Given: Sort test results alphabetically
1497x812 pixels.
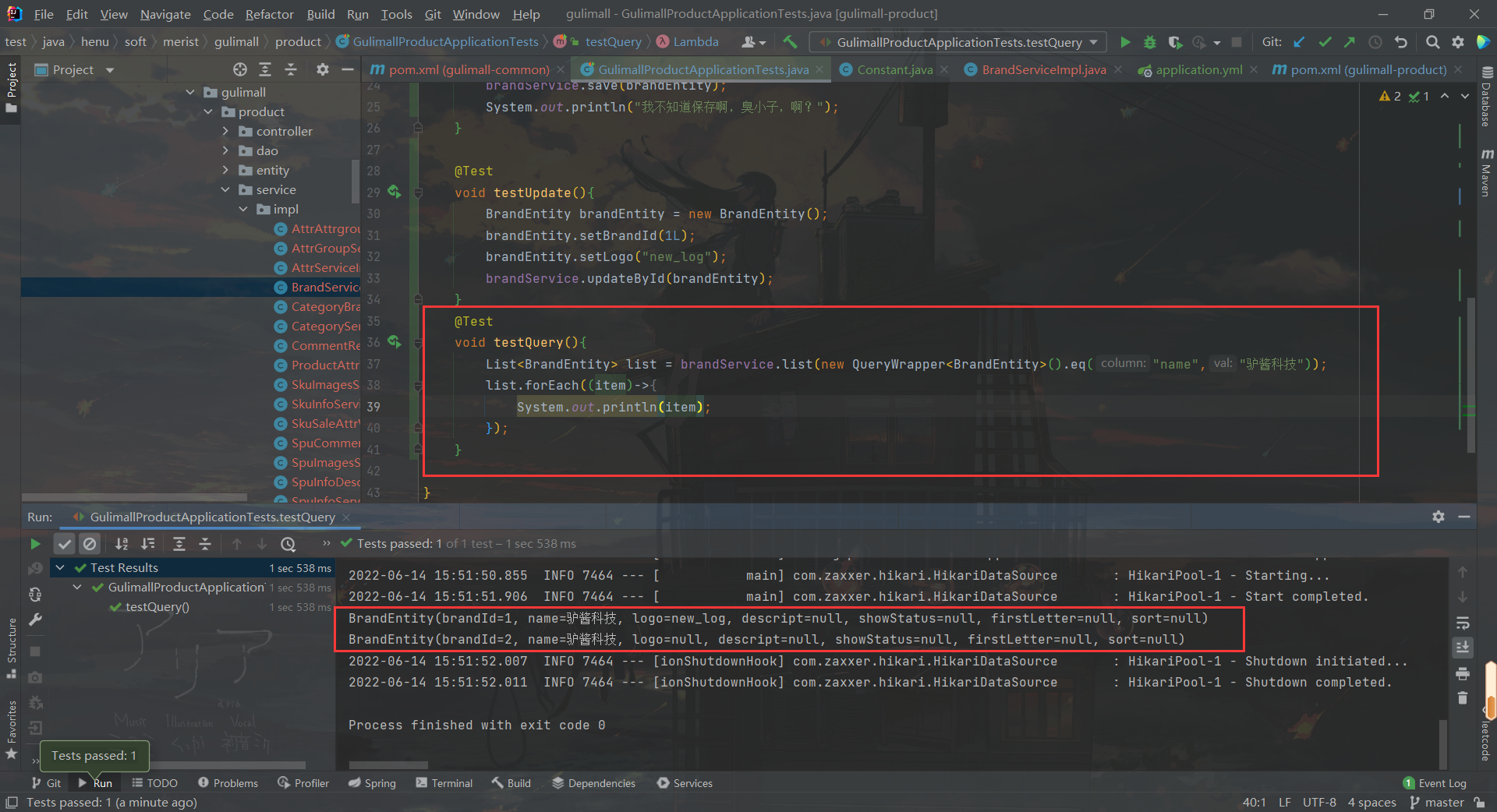Looking at the screenshot, I should [x=122, y=544].
